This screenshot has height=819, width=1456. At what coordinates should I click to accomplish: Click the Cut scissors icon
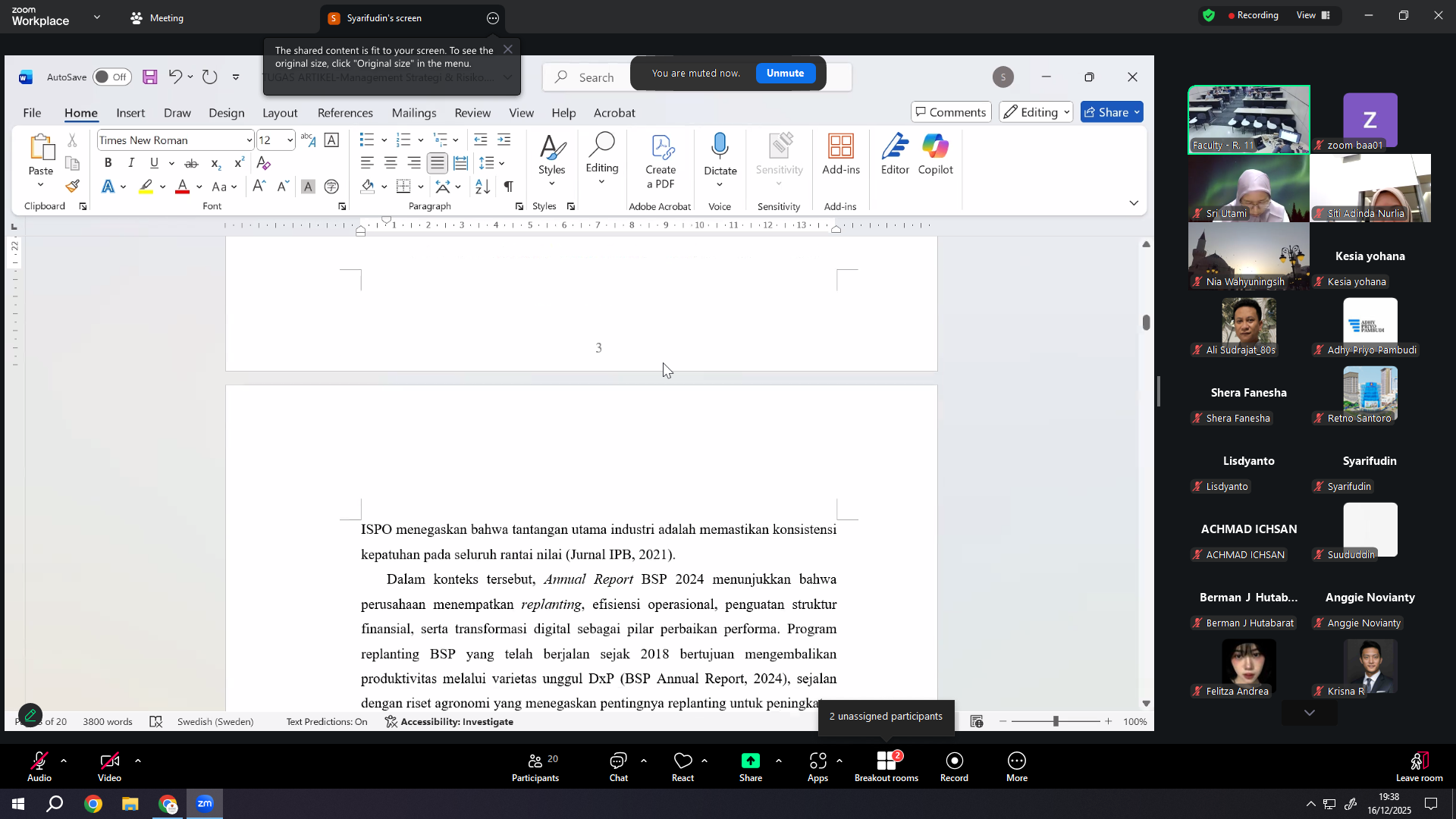(73, 140)
